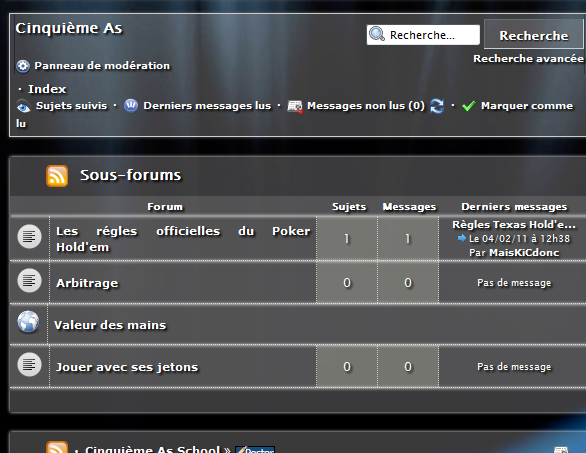Click the eye icon for Sujets suivis
Viewport: 586px width, 453px height.
click(x=23, y=107)
